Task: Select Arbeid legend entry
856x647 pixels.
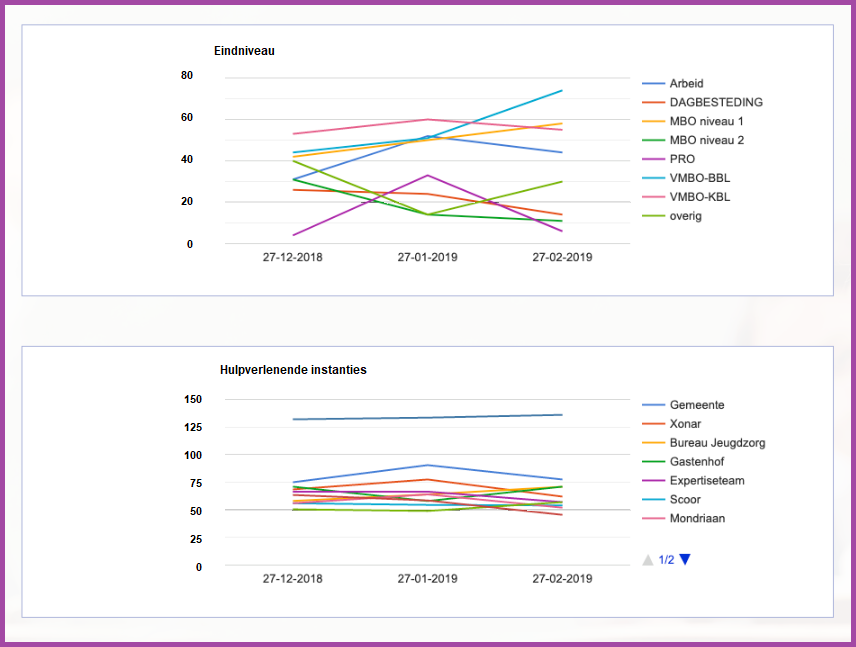Action: 686,84
